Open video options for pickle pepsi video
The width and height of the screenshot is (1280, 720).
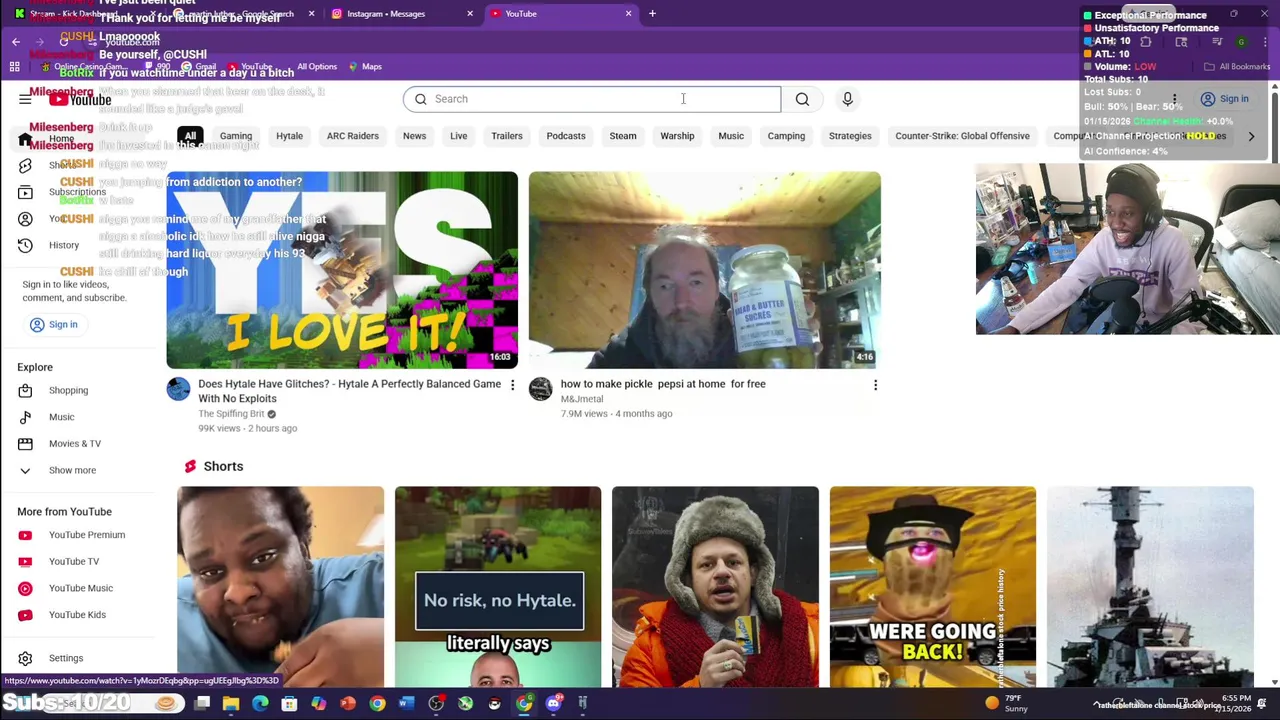tap(875, 385)
